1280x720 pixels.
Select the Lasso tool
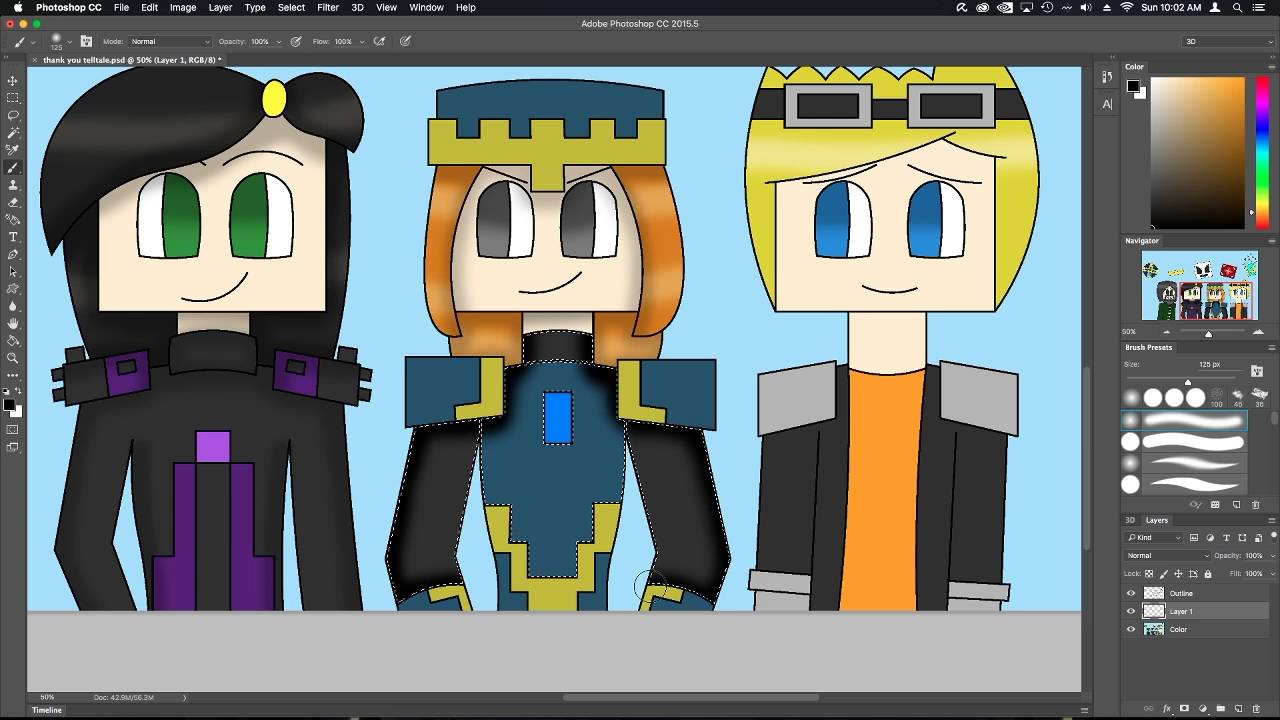13,115
